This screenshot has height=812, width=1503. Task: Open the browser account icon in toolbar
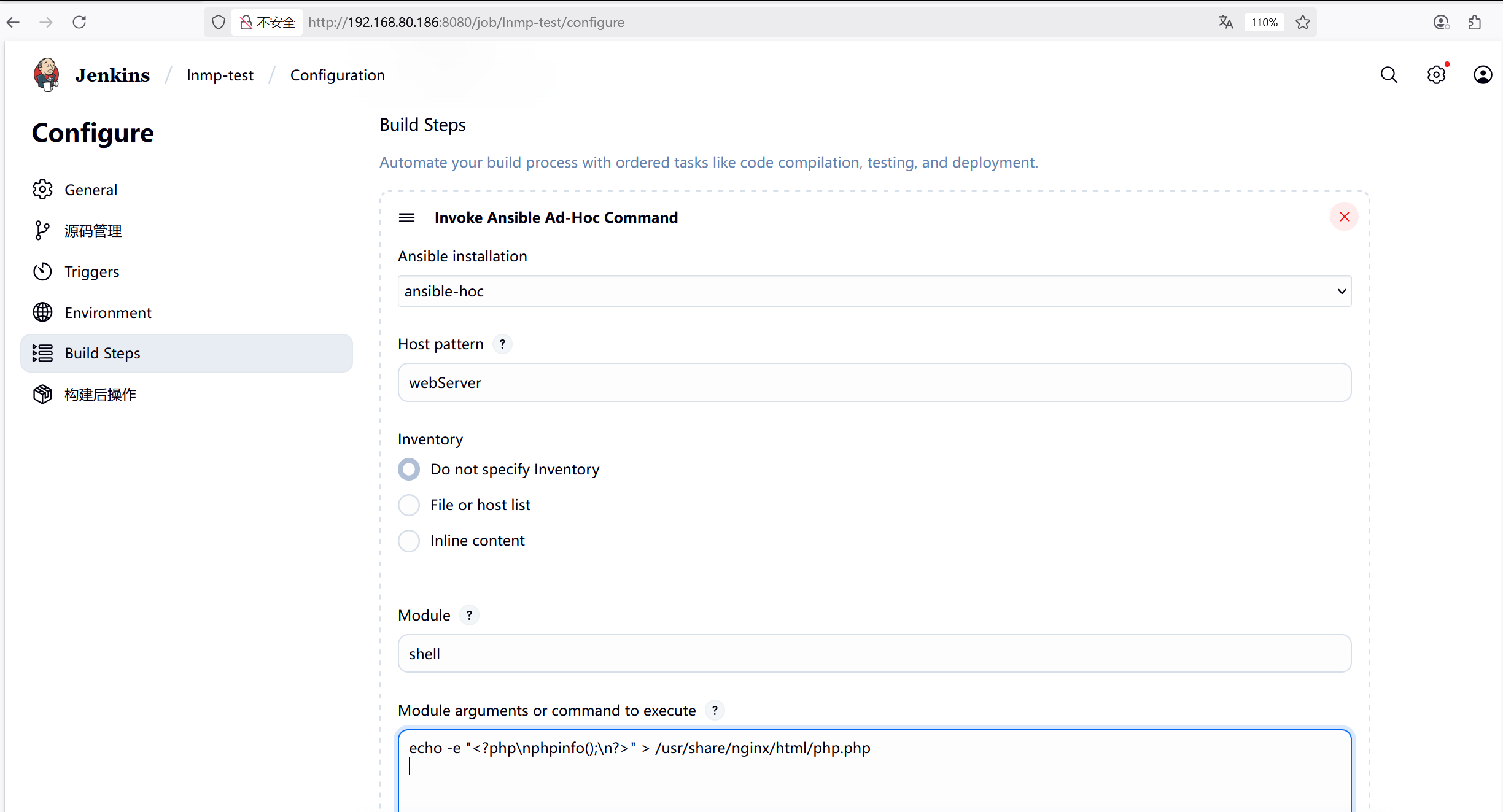[x=1442, y=22]
